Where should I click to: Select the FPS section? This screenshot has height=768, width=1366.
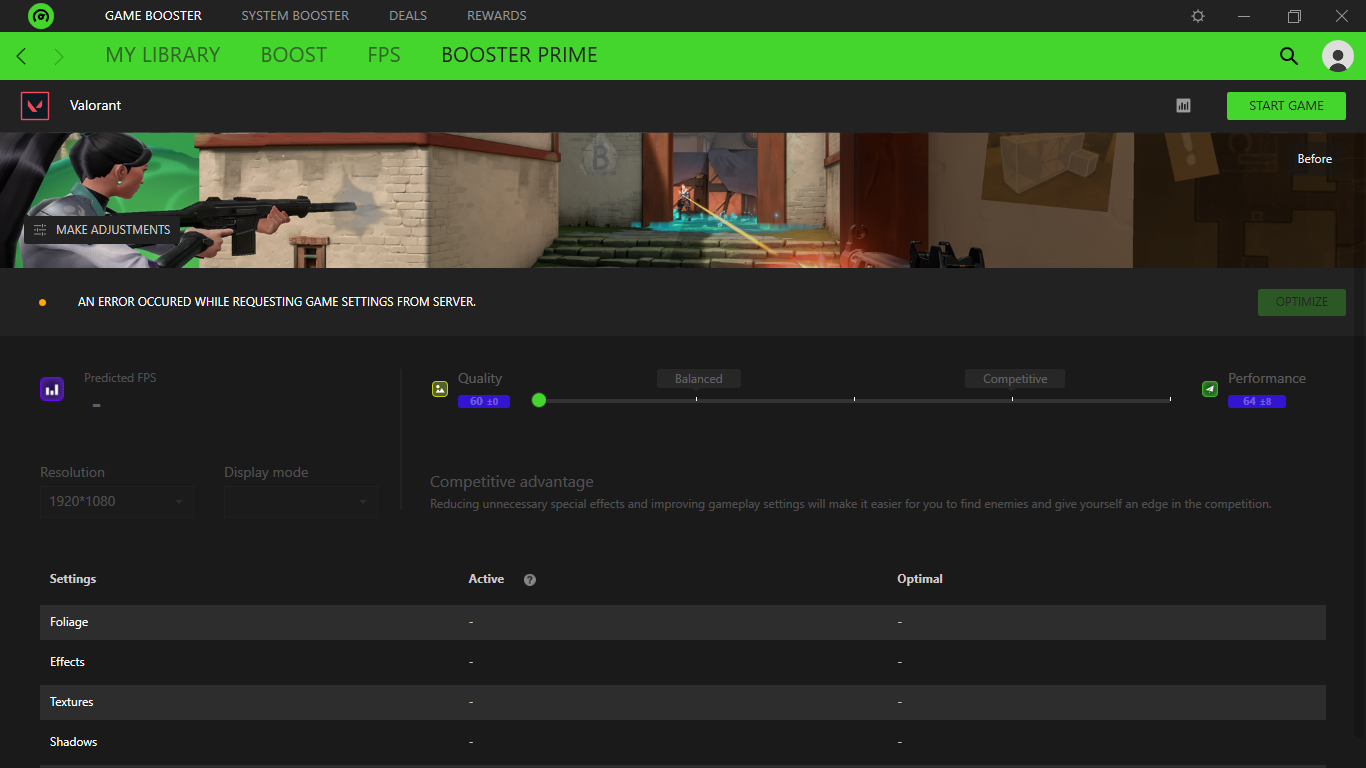[384, 55]
